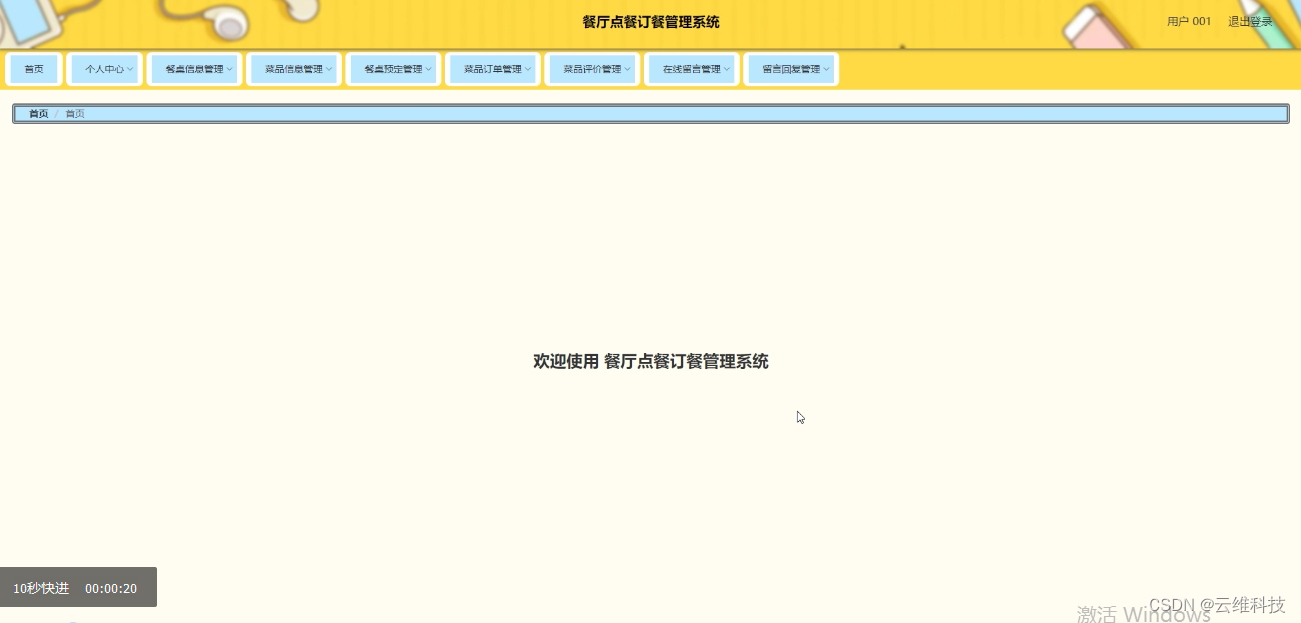The height and width of the screenshot is (623, 1301).
Task: Expand the 菜品评价管理 dropdown menu
Action: click(x=592, y=70)
